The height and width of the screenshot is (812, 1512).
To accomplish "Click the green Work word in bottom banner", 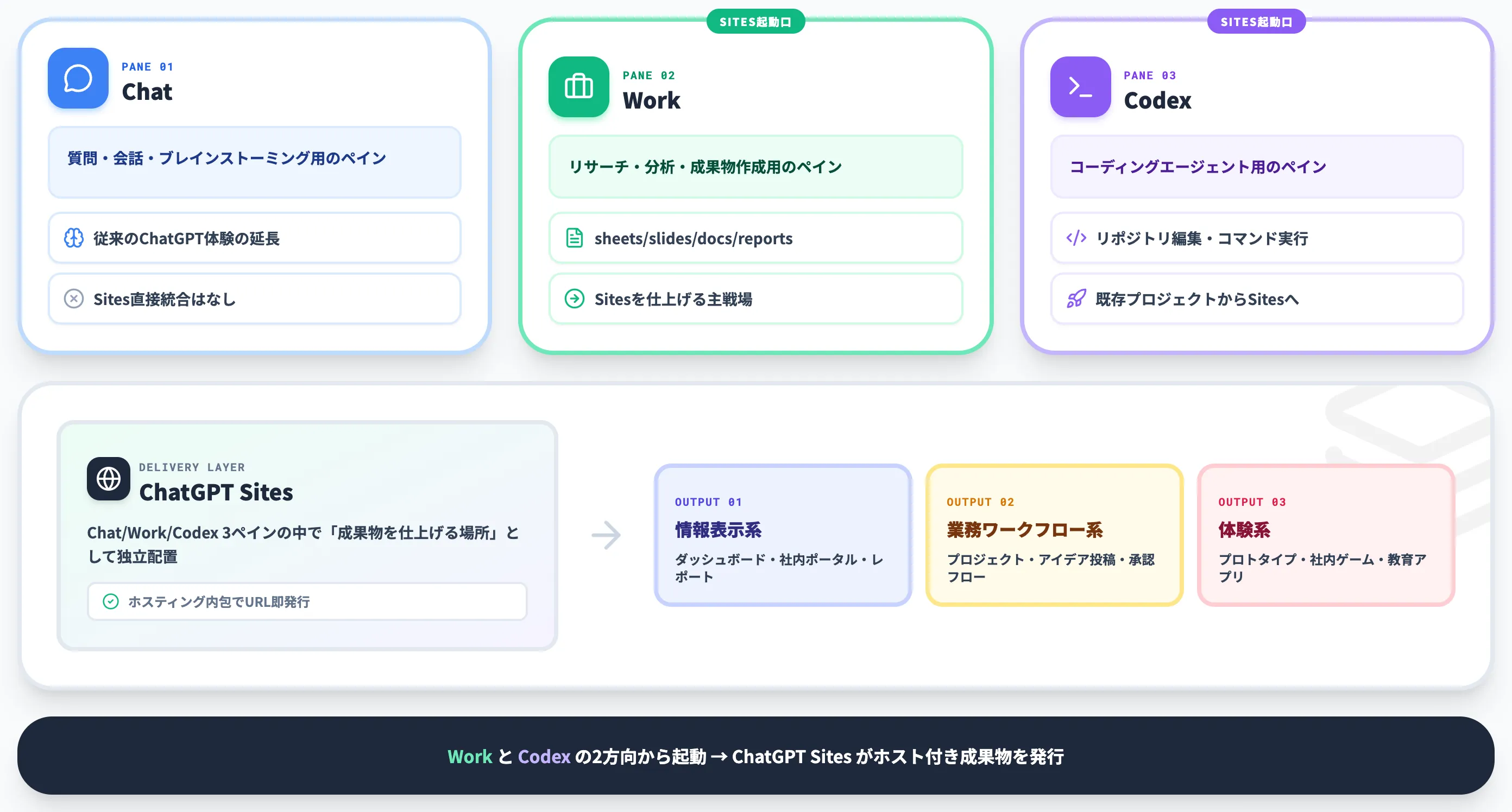I will coord(470,756).
